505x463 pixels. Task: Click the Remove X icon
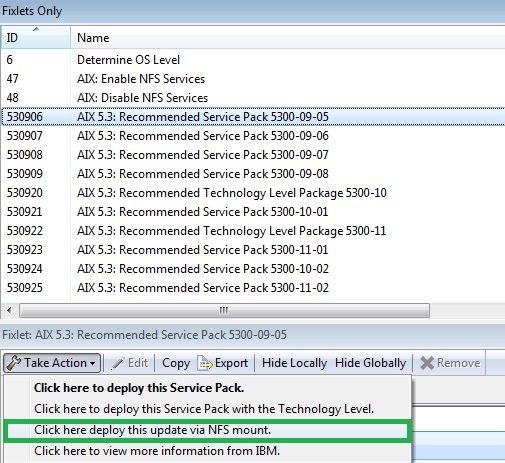tap(427, 363)
